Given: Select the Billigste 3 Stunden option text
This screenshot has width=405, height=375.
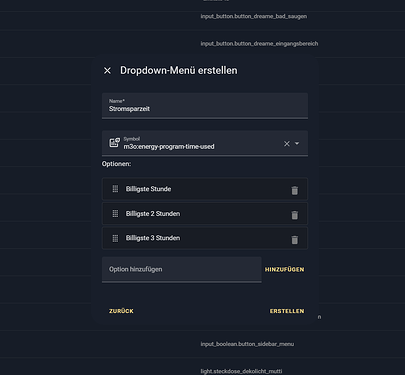Looking at the screenshot, I should (x=153, y=238).
